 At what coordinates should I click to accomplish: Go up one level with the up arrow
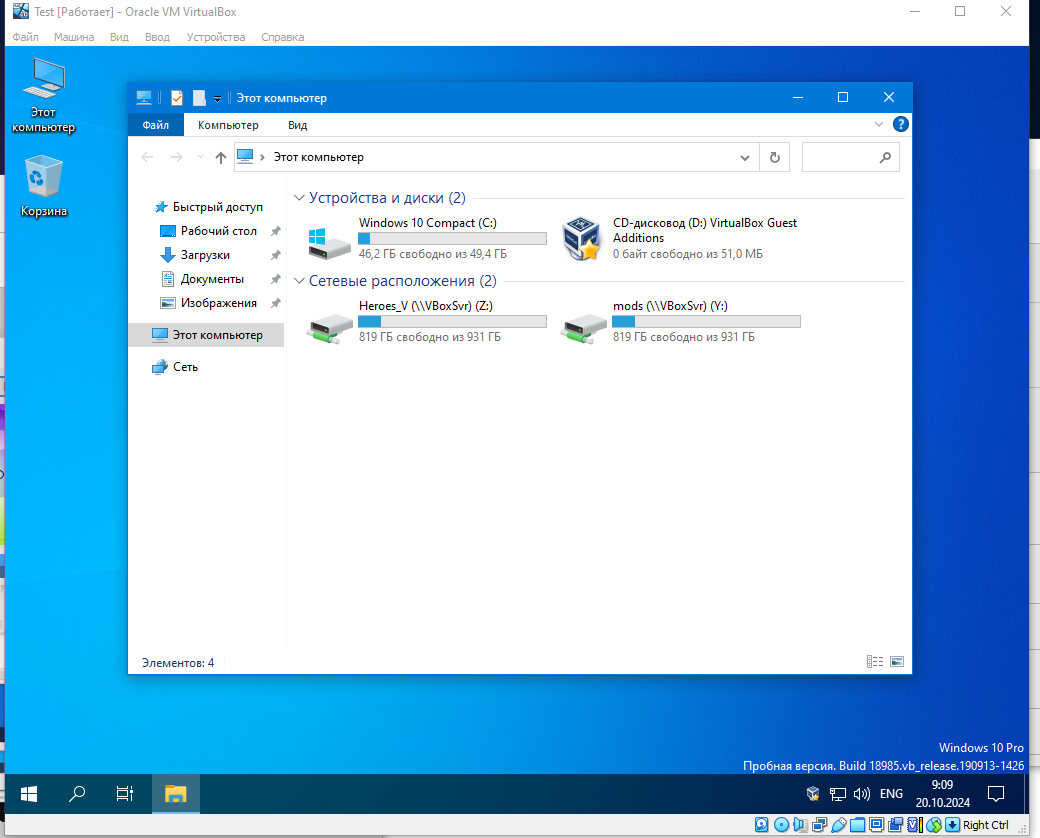[x=221, y=157]
